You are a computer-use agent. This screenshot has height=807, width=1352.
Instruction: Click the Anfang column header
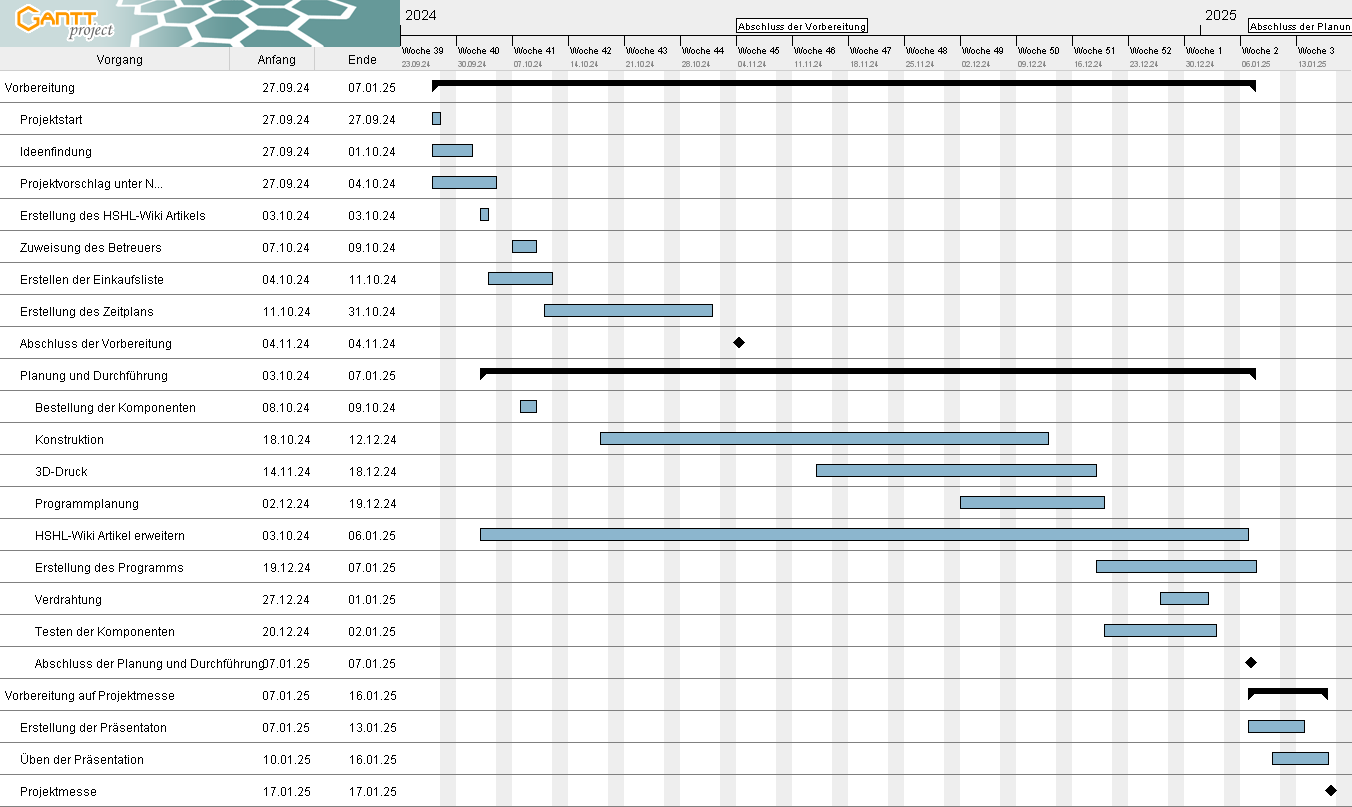[x=276, y=60]
